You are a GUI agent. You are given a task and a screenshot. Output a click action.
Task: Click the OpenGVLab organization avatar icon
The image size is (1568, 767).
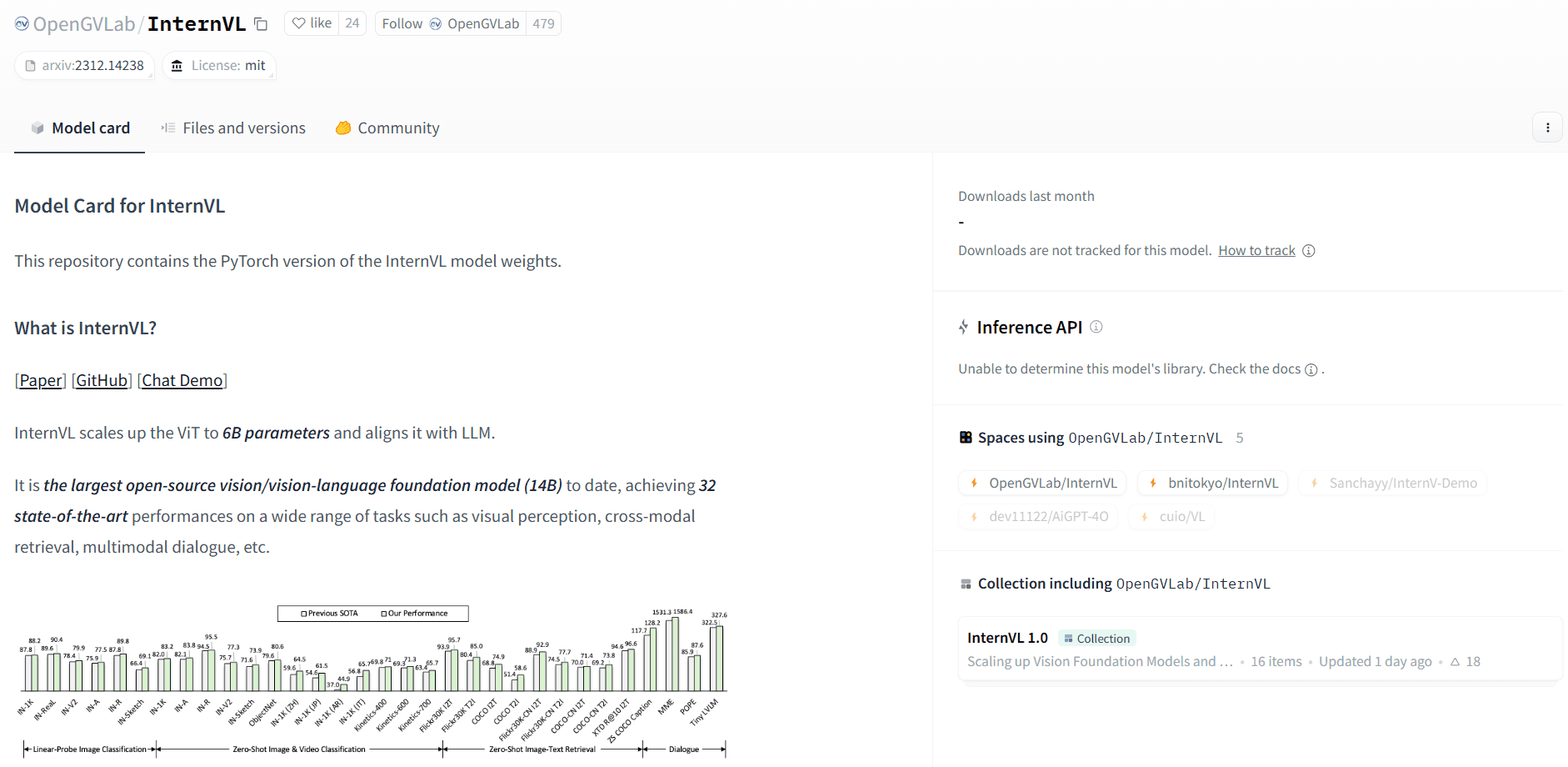coord(22,24)
